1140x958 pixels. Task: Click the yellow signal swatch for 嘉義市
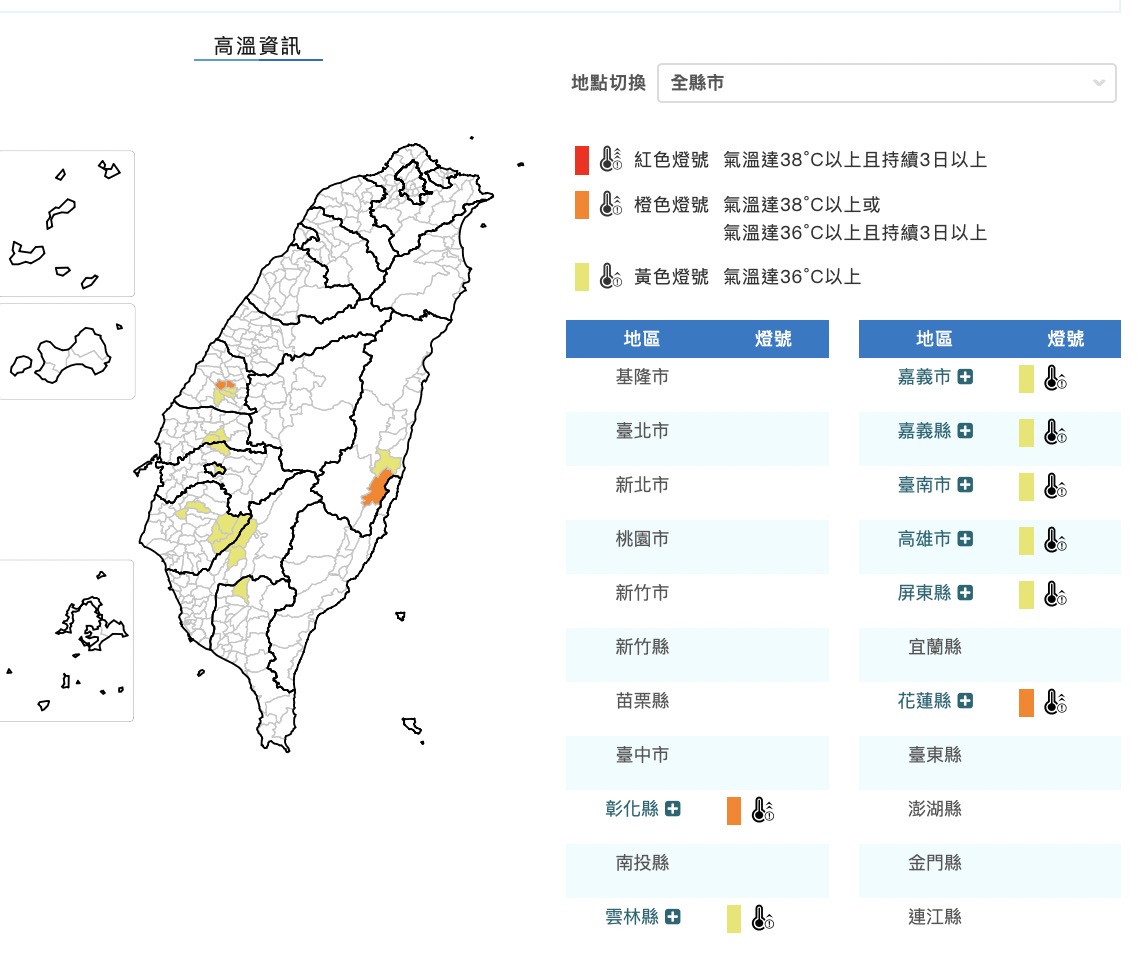point(1026,379)
